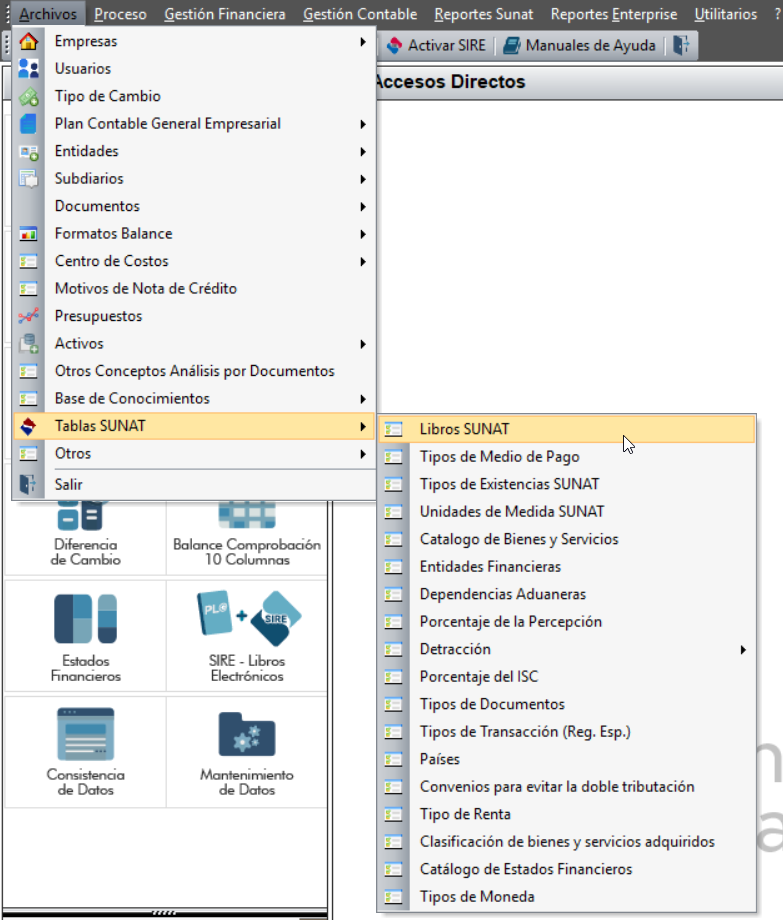Select Porcentaje del ISC
Viewport: 783px width, 920px height.
567,677
